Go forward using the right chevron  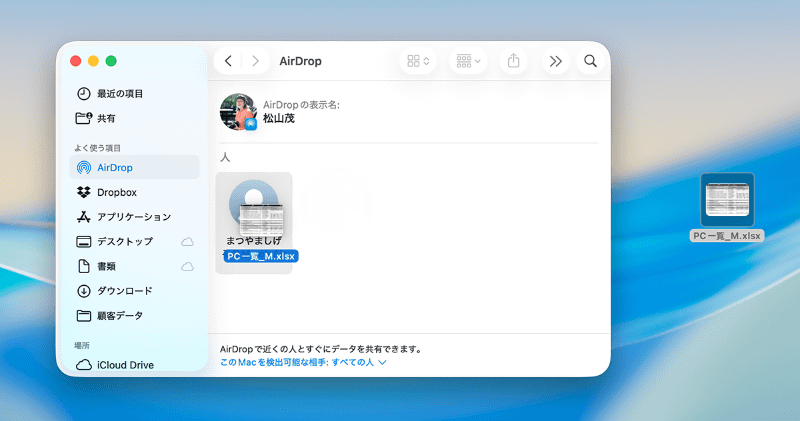(255, 61)
